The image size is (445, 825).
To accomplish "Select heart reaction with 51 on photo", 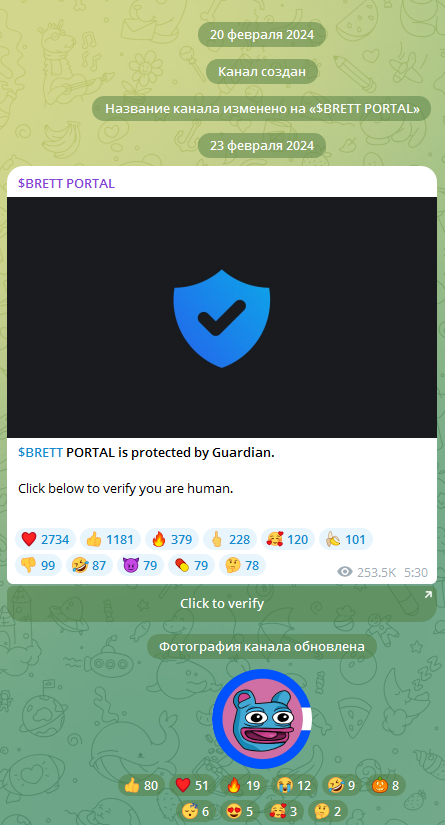I will [x=191, y=786].
